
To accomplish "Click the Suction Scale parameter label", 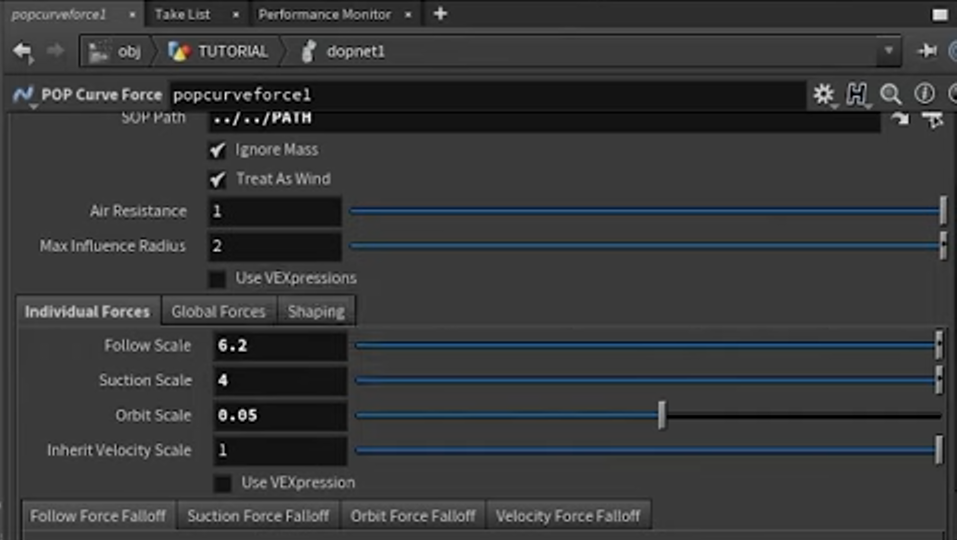I will coord(145,381).
